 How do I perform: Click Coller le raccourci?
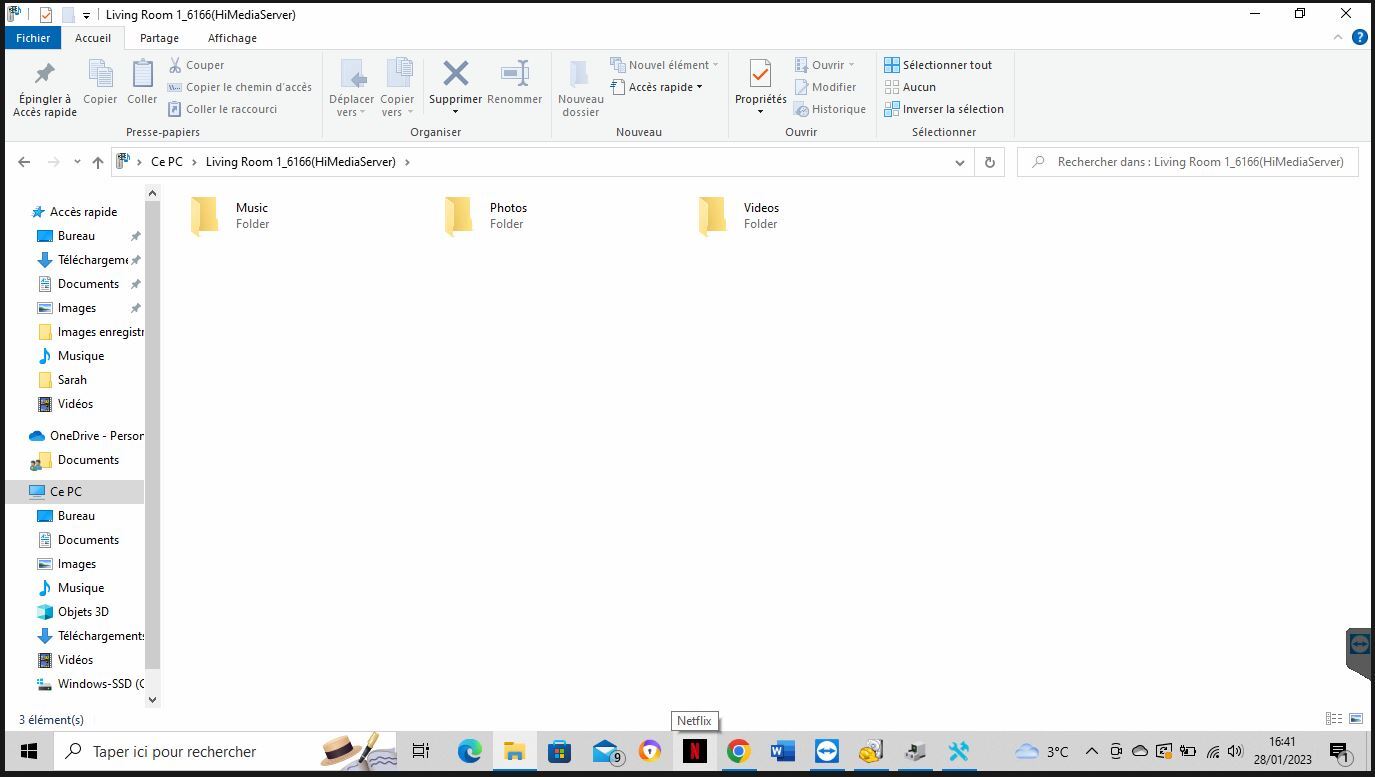pos(222,109)
